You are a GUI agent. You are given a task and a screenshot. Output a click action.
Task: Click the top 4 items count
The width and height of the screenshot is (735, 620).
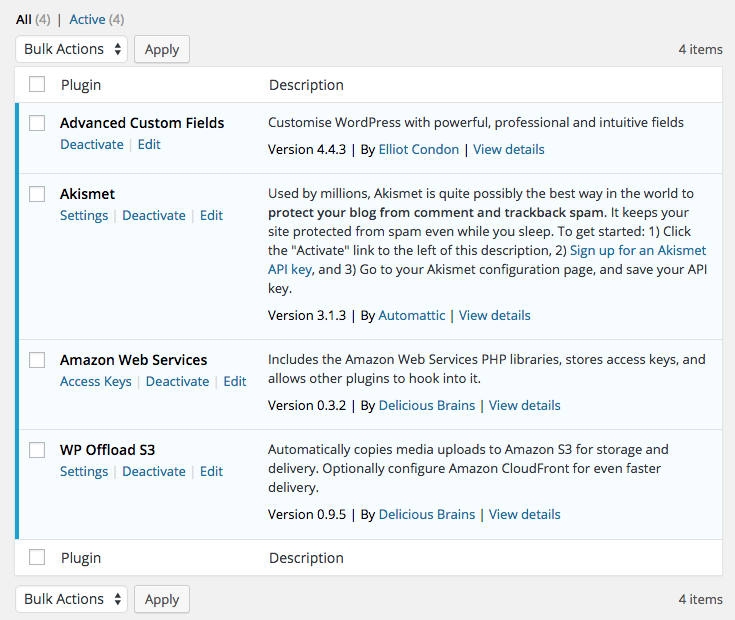click(700, 49)
